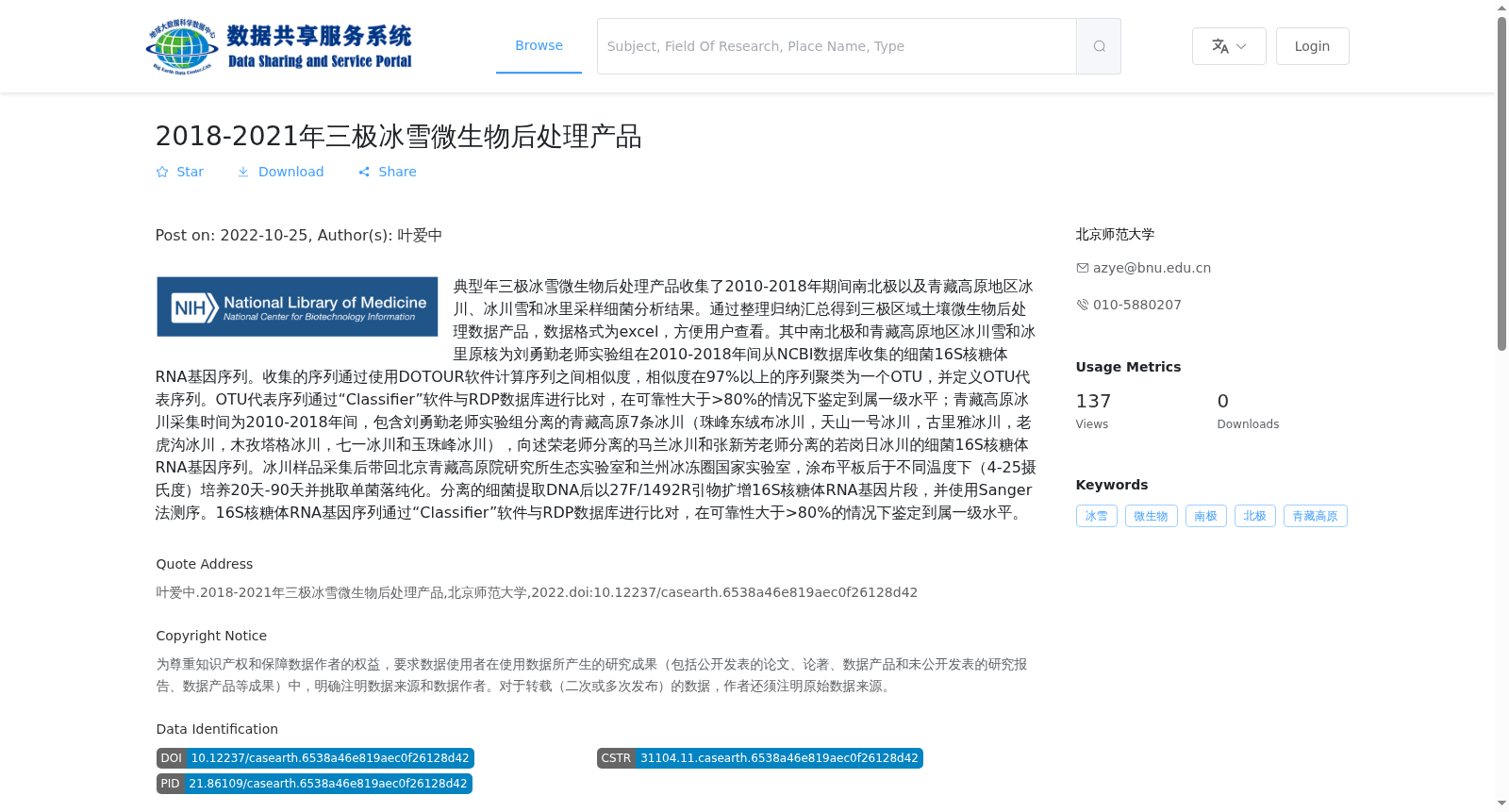Click the scrollbar down arrow

(1501, 804)
